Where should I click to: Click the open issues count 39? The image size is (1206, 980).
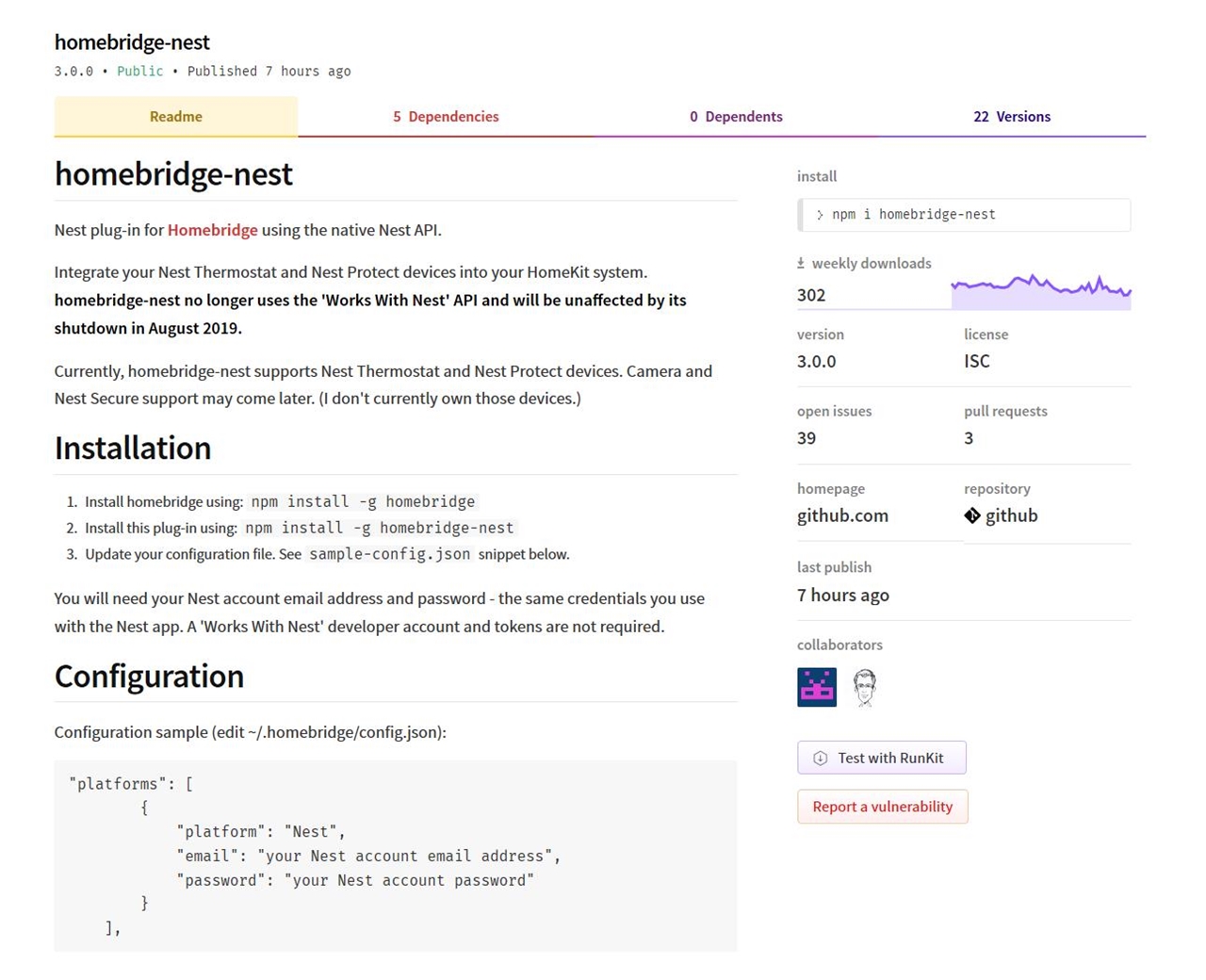click(807, 438)
